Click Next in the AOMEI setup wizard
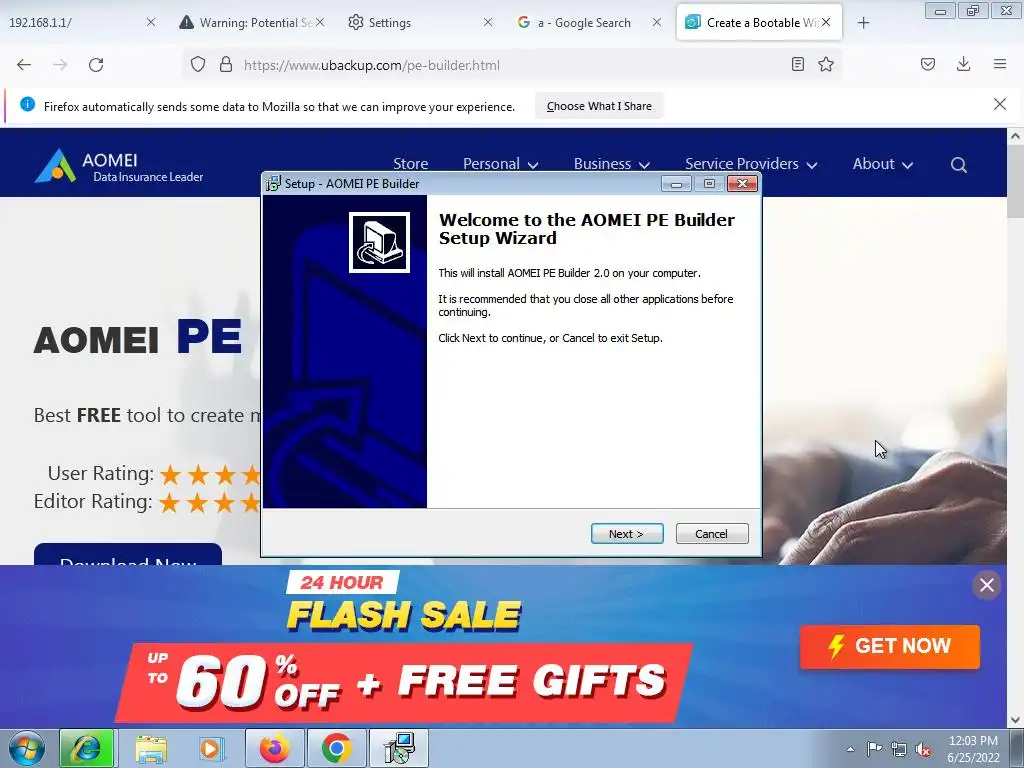Screen dimensions: 1024x768 (x=627, y=534)
